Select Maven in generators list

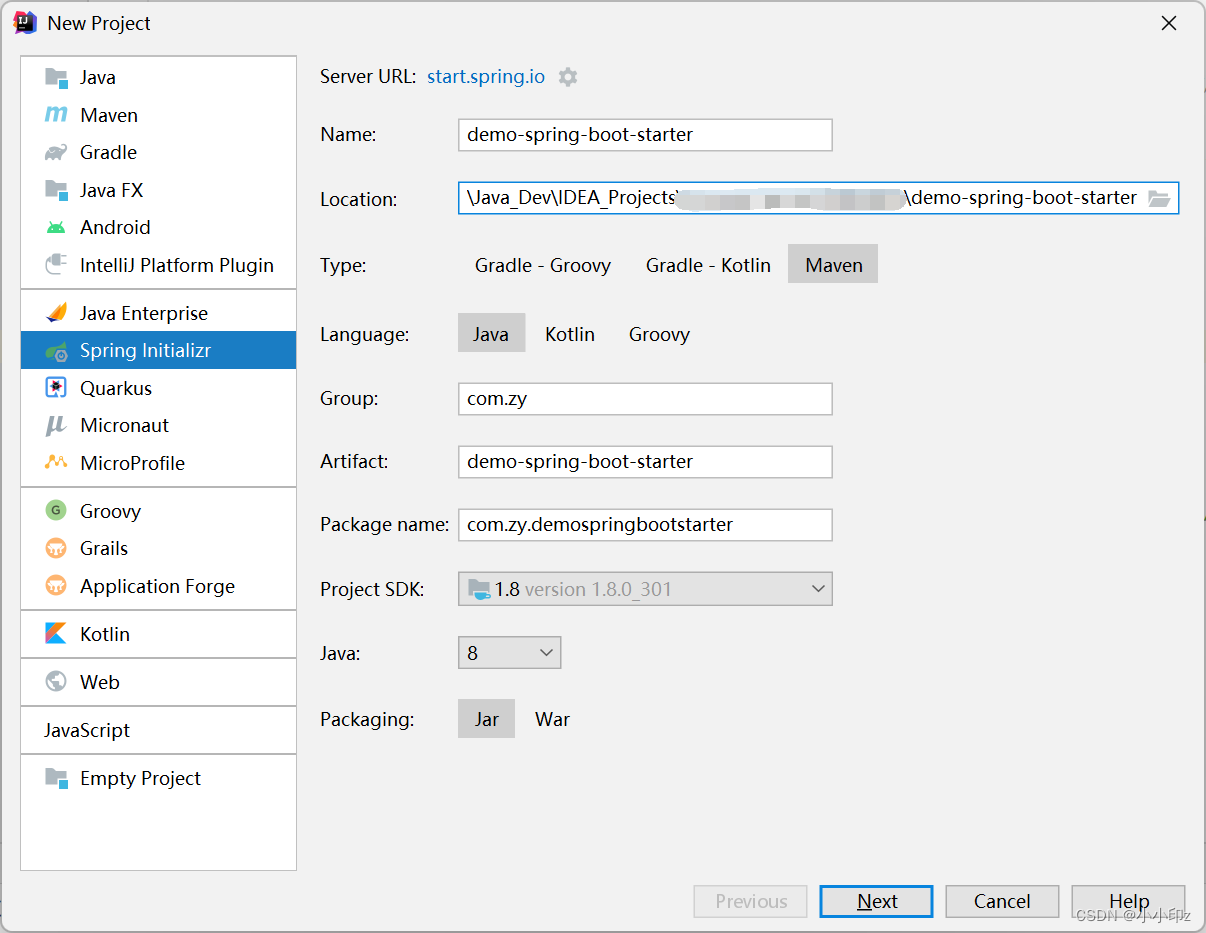tap(158, 115)
